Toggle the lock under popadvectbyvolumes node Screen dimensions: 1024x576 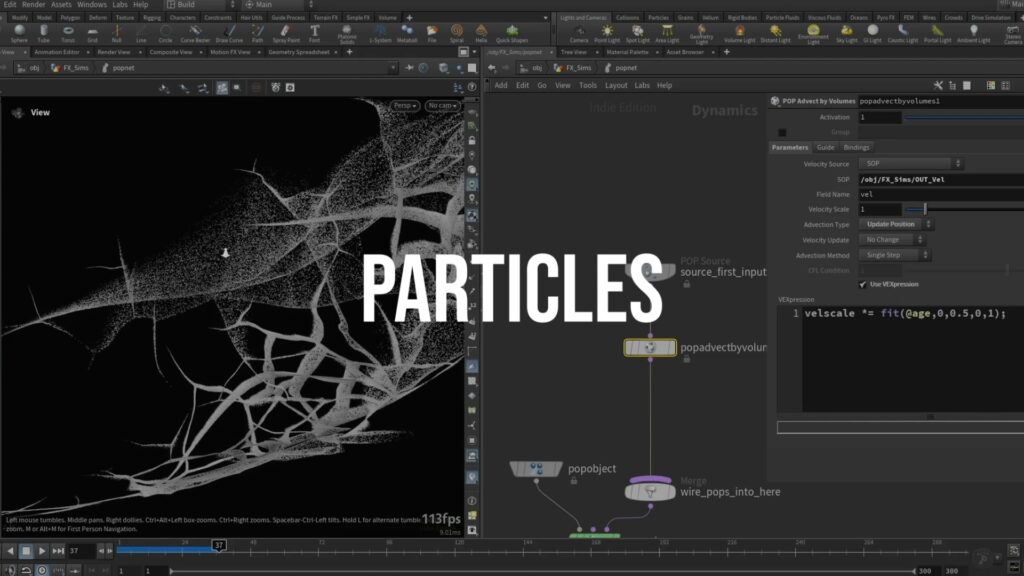[x=686, y=359]
